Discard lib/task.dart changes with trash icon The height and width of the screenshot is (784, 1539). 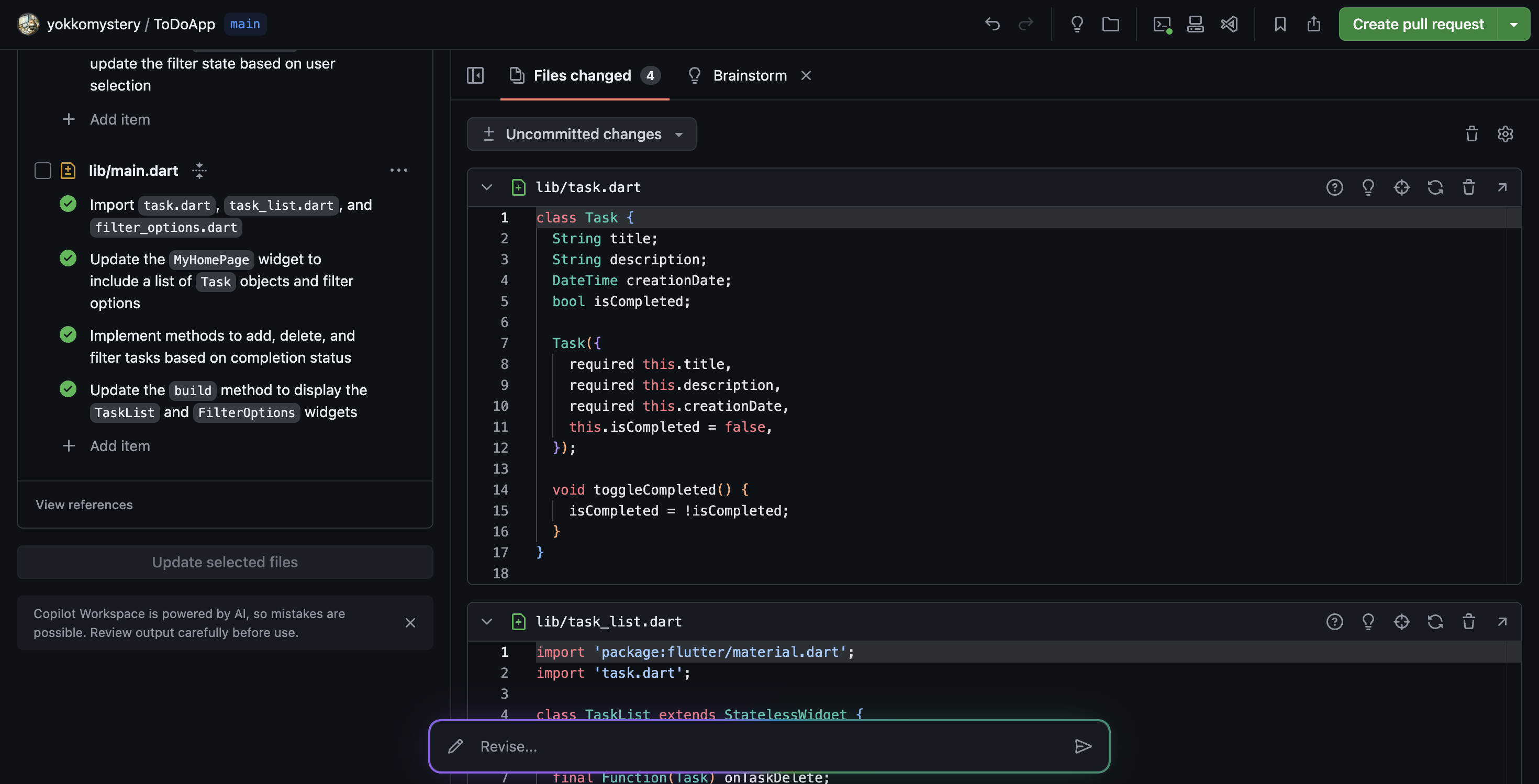tap(1468, 187)
